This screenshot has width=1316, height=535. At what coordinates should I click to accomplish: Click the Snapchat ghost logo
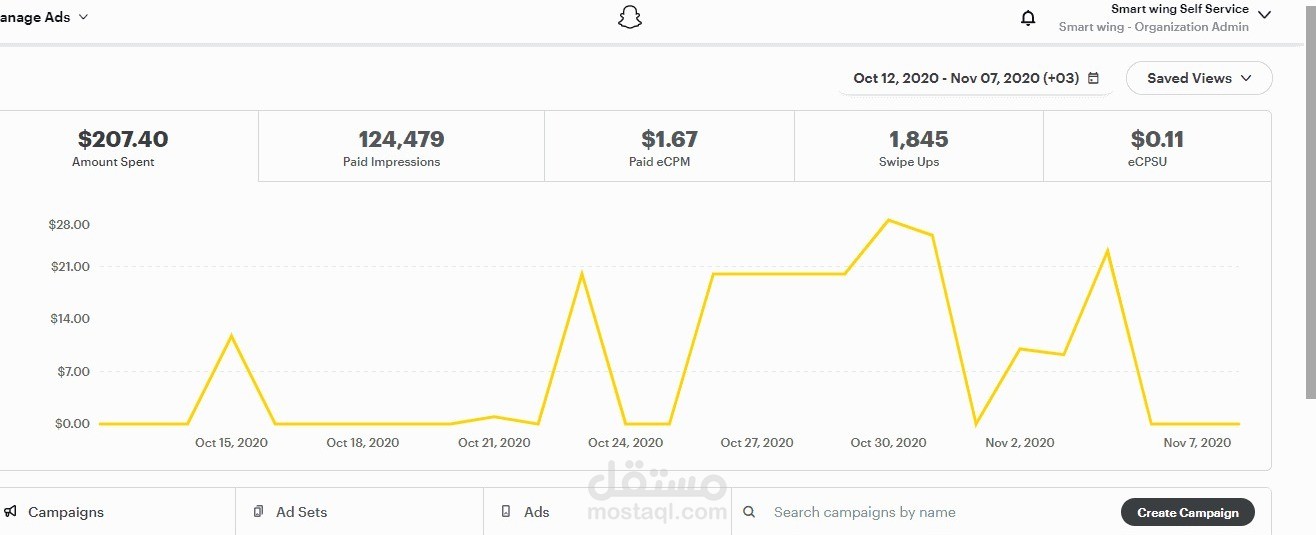629,17
